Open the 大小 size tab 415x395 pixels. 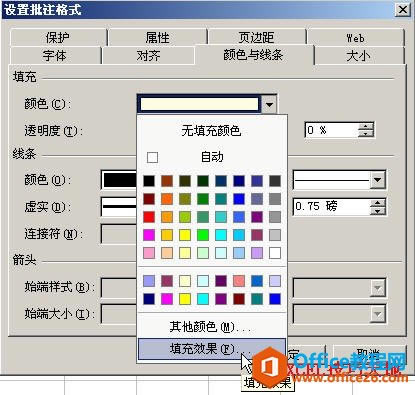[x=359, y=56]
